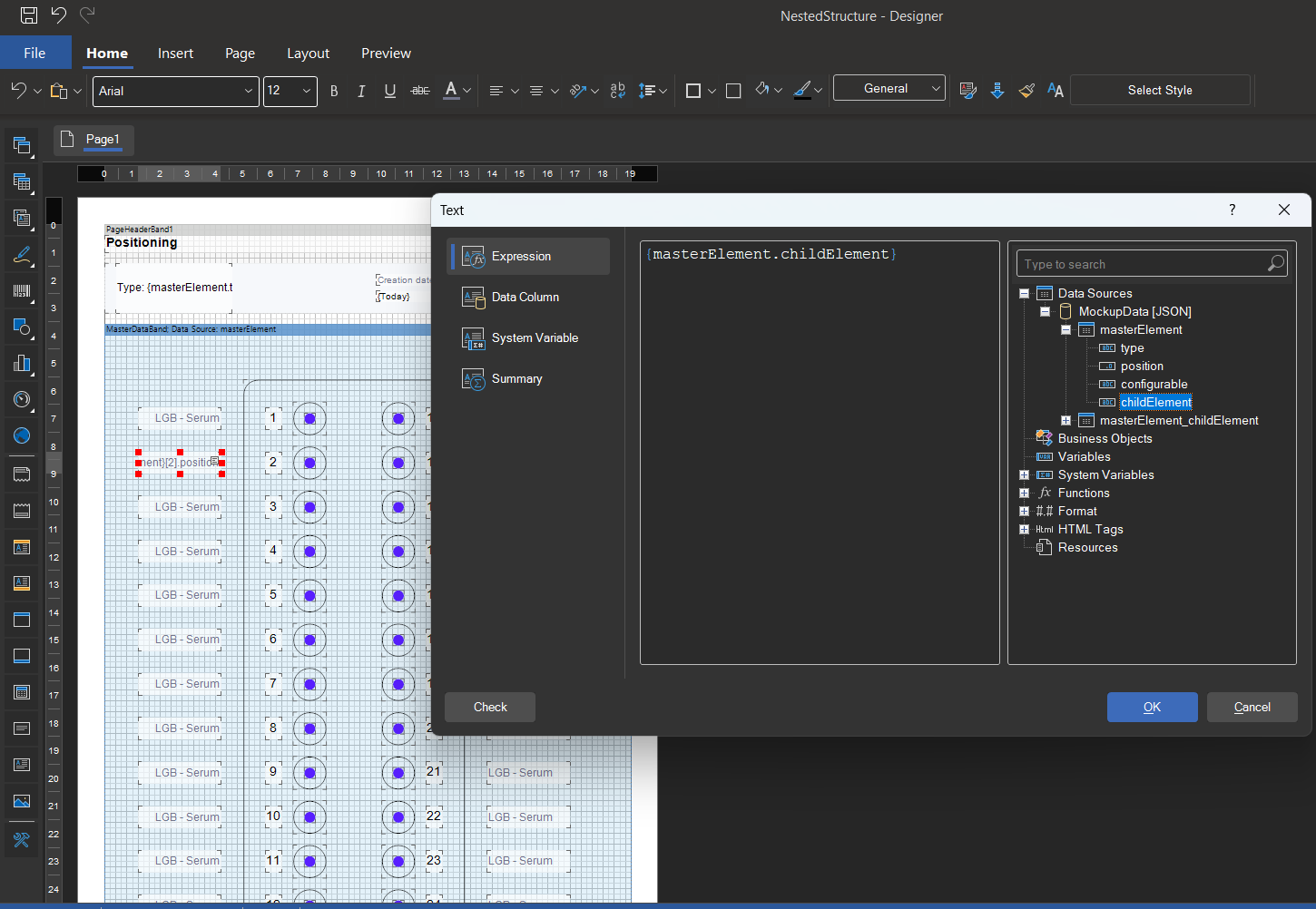Collapse the Data Sources node
Image resolution: width=1316 pixels, height=909 pixels.
pyautogui.click(x=1024, y=293)
